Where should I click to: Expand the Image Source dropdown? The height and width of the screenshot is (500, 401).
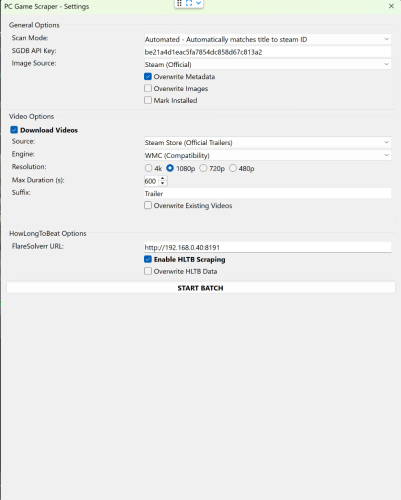coord(267,64)
